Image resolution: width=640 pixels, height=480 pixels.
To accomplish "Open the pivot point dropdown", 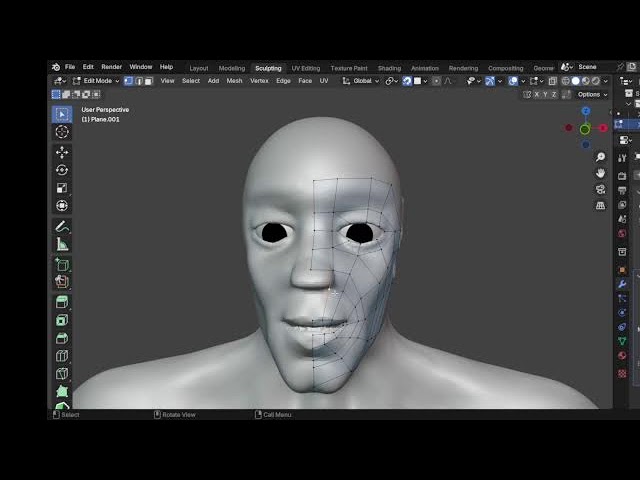I will [x=391, y=81].
